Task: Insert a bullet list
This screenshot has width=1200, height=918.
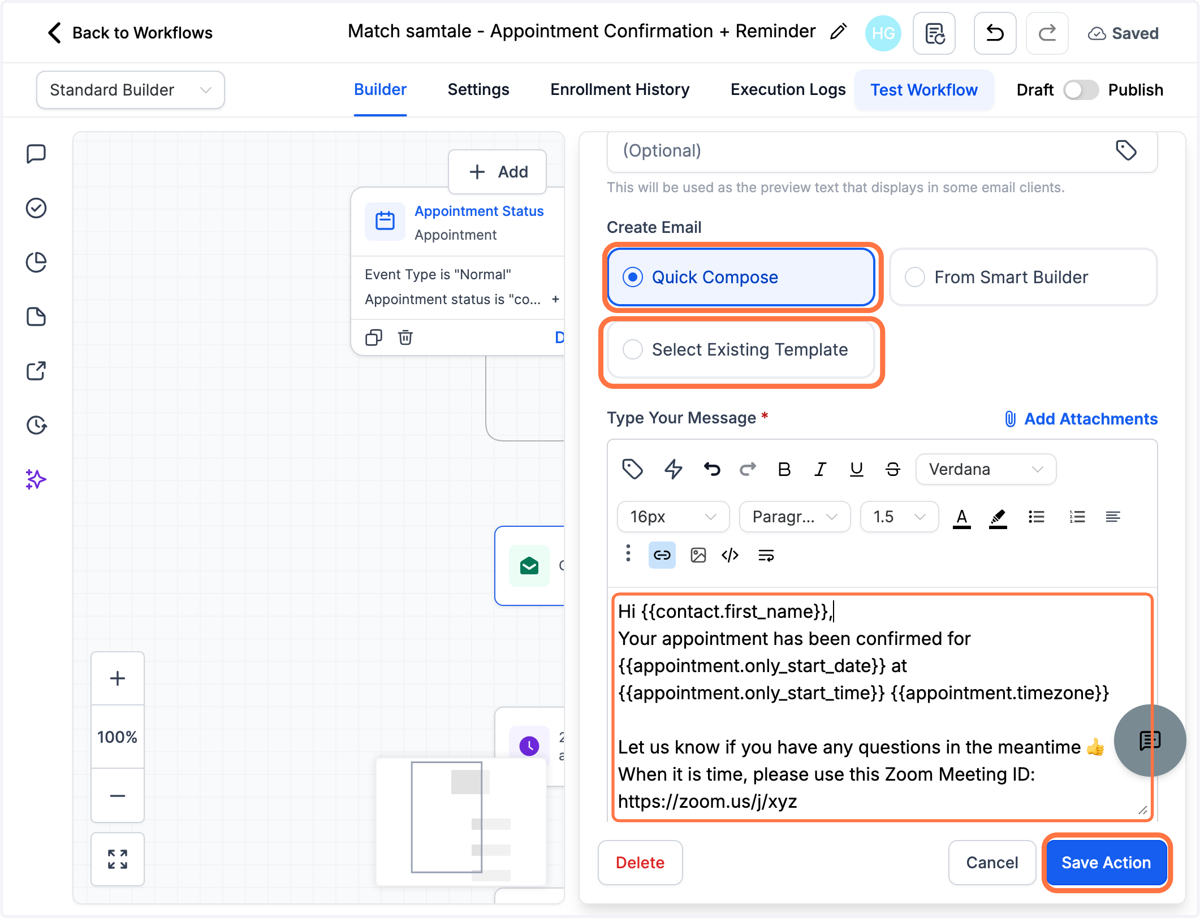Action: coord(1036,517)
